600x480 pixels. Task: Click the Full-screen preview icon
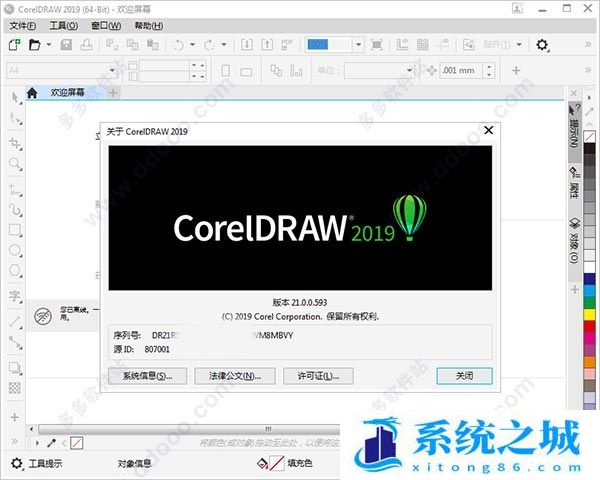pos(377,45)
